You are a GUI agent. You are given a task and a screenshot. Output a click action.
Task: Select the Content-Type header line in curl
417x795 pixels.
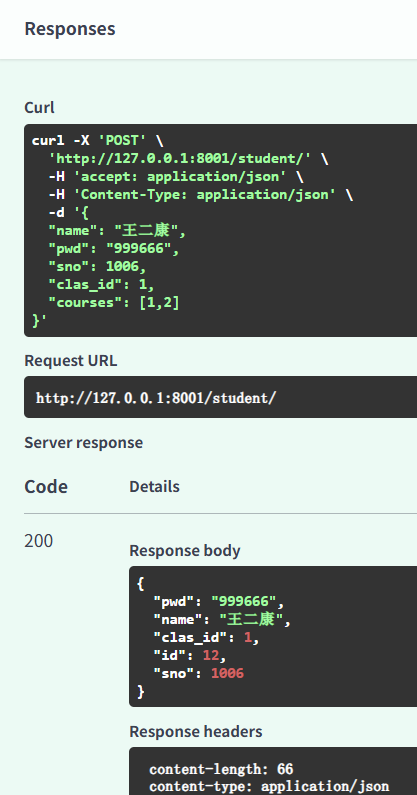pos(200,195)
